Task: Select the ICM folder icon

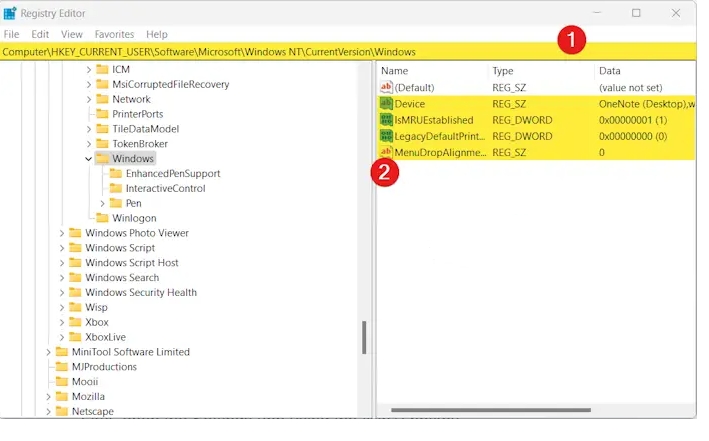Action: pos(103,69)
